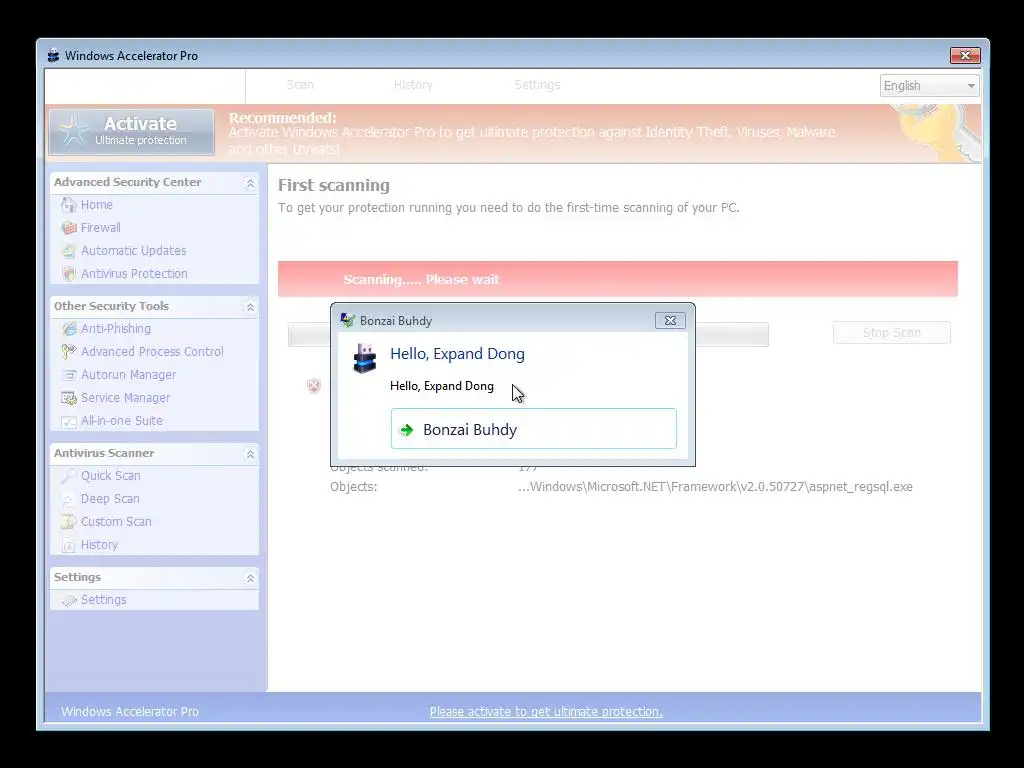The width and height of the screenshot is (1024, 768).
Task: Click the Settings wrench icon in sidebar
Action: [69, 600]
